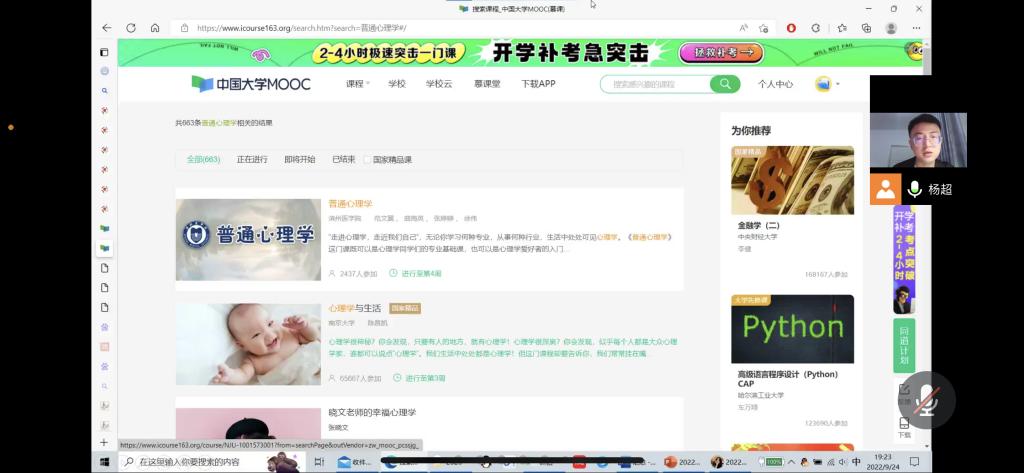Open read aloud icon in address bar

pos(743,28)
